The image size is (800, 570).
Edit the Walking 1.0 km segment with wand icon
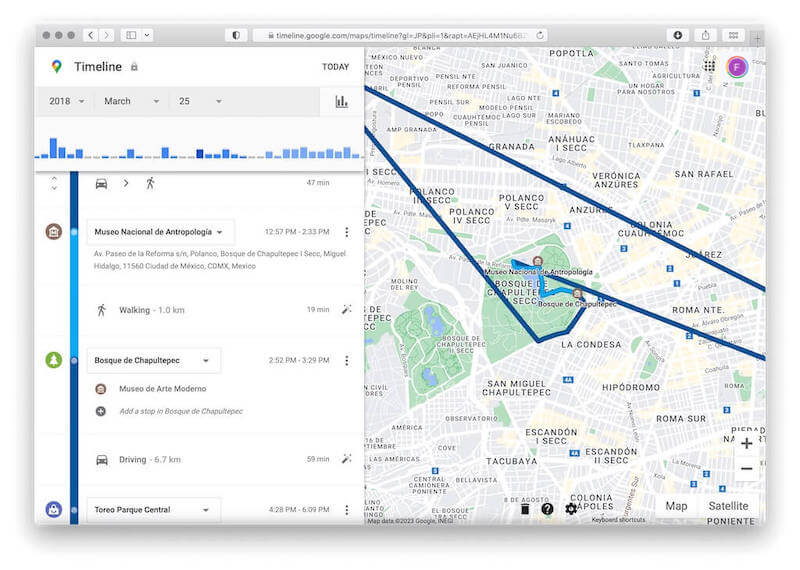pyautogui.click(x=347, y=309)
